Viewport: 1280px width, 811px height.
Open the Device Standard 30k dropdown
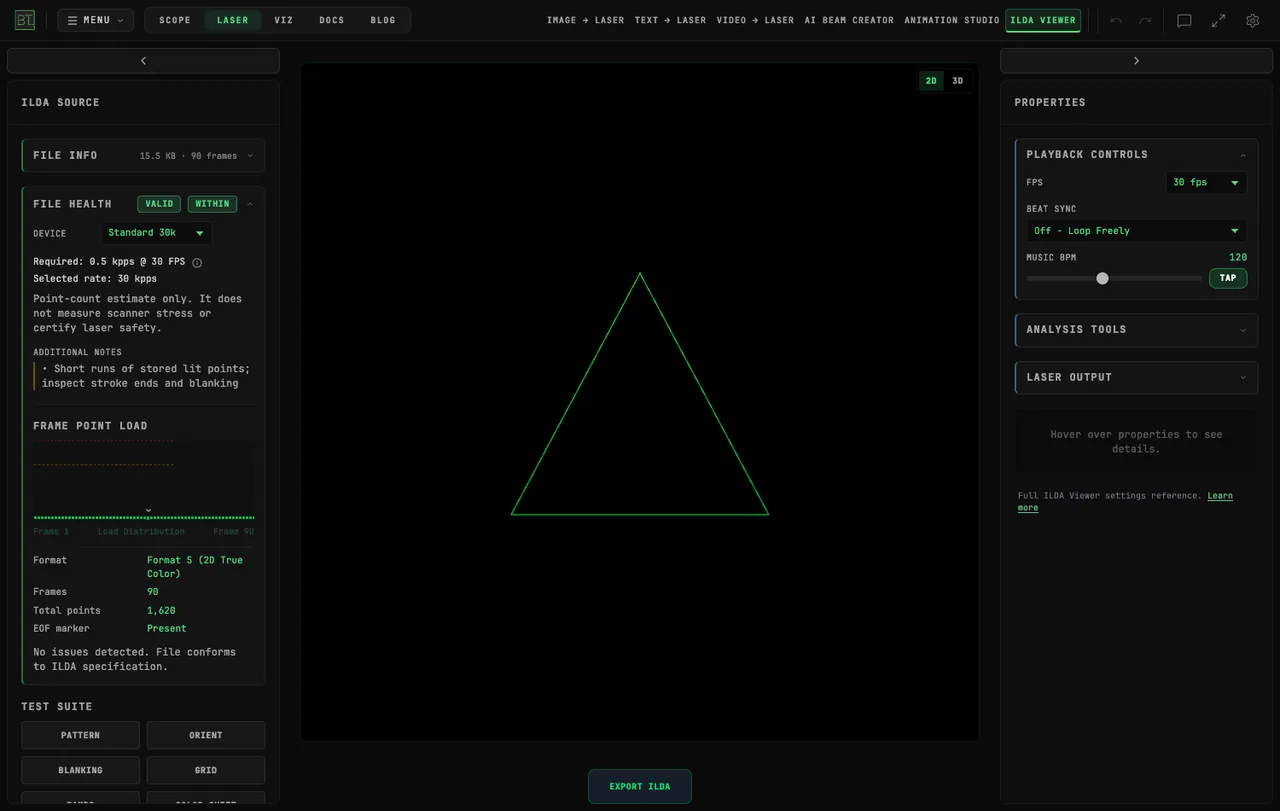click(x=156, y=233)
